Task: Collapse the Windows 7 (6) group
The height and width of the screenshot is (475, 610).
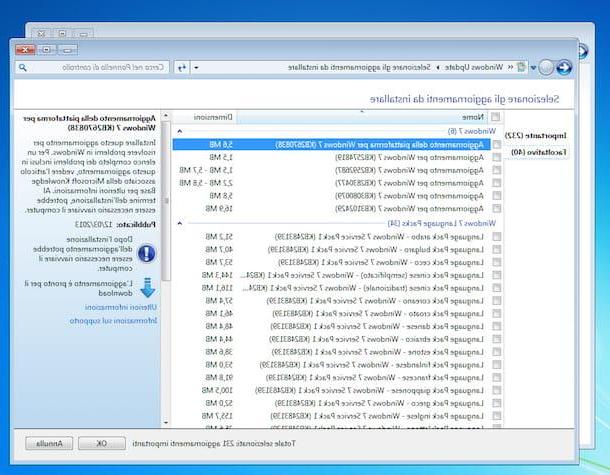Action: pyautogui.click(x=179, y=131)
